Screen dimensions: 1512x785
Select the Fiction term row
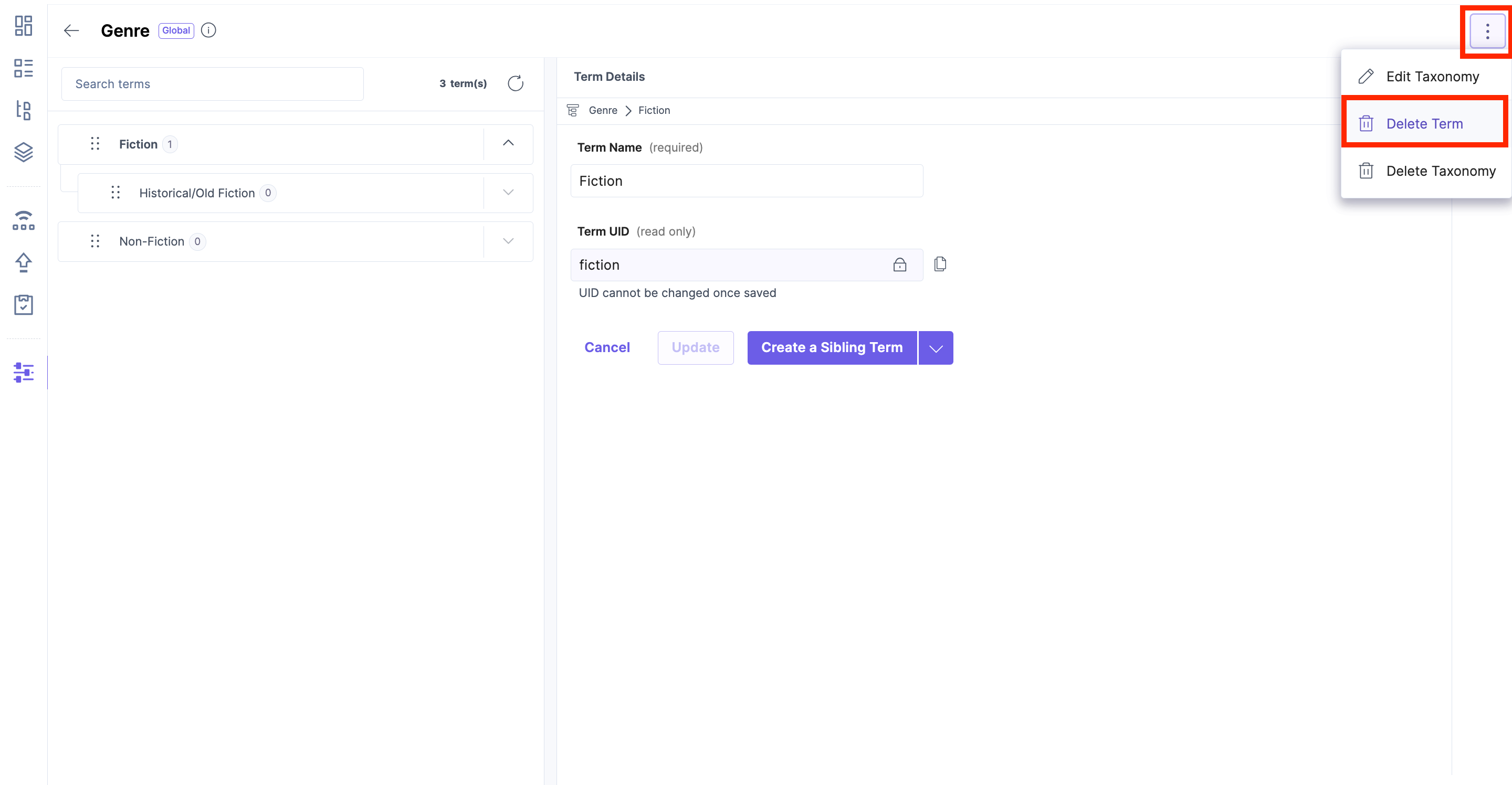point(295,144)
